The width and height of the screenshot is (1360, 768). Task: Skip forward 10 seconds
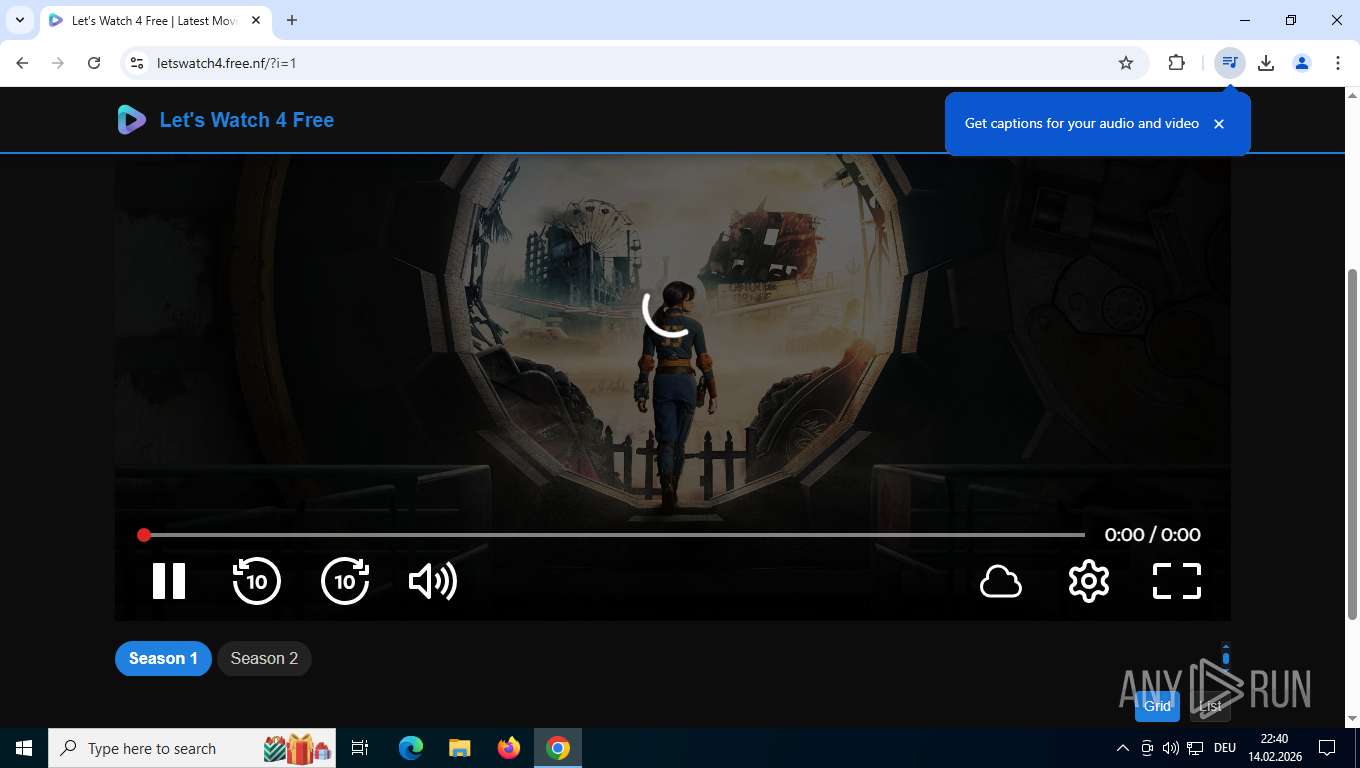point(345,581)
